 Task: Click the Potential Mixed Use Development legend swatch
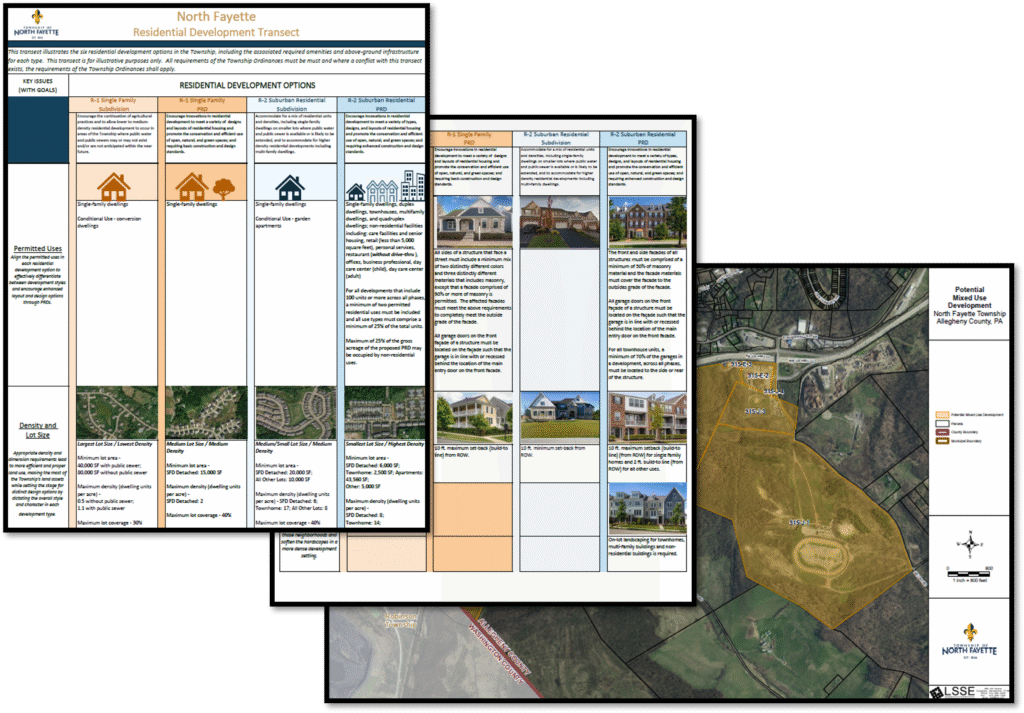(x=941, y=413)
